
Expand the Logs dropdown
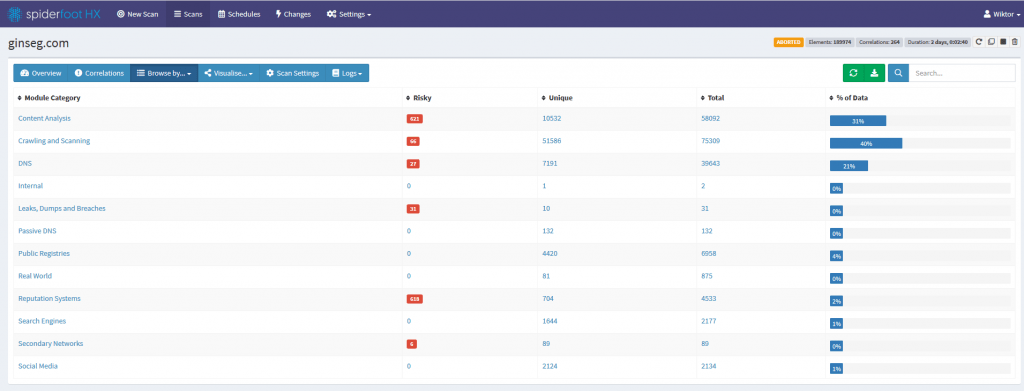point(347,73)
